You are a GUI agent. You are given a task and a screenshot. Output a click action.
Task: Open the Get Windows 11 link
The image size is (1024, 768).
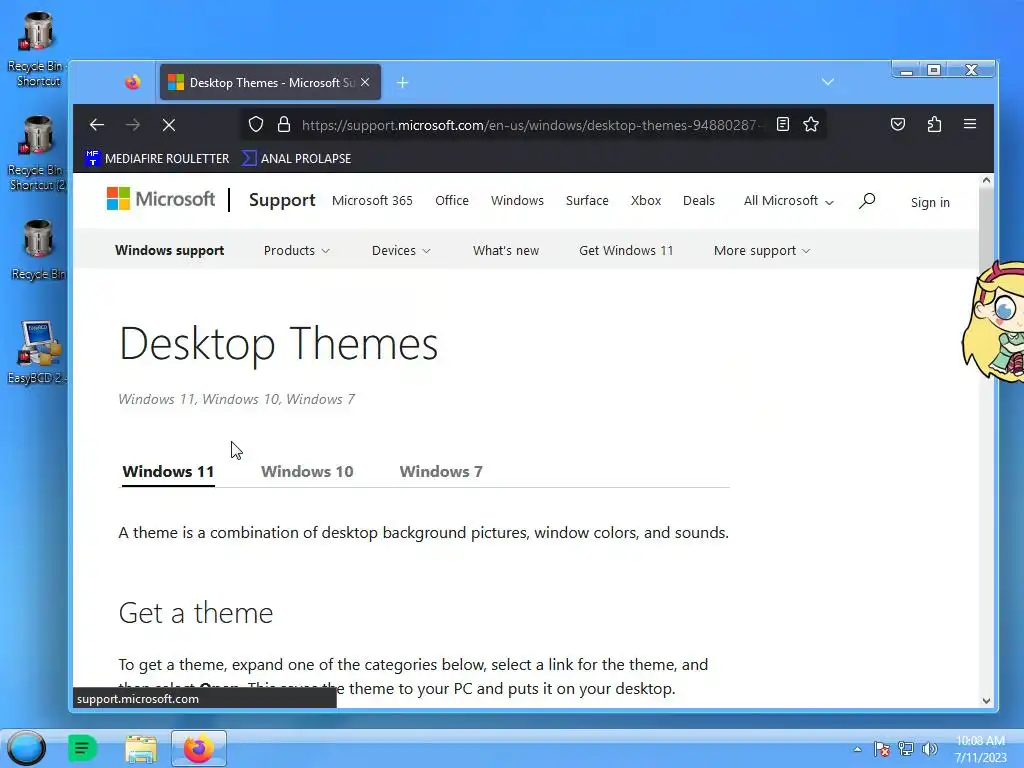pyautogui.click(x=626, y=251)
